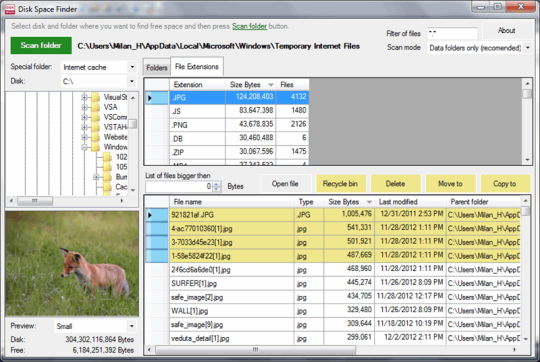540x362 pixels.
Task: Increase the bigger-than bytes stepper value
Action: [217, 184]
